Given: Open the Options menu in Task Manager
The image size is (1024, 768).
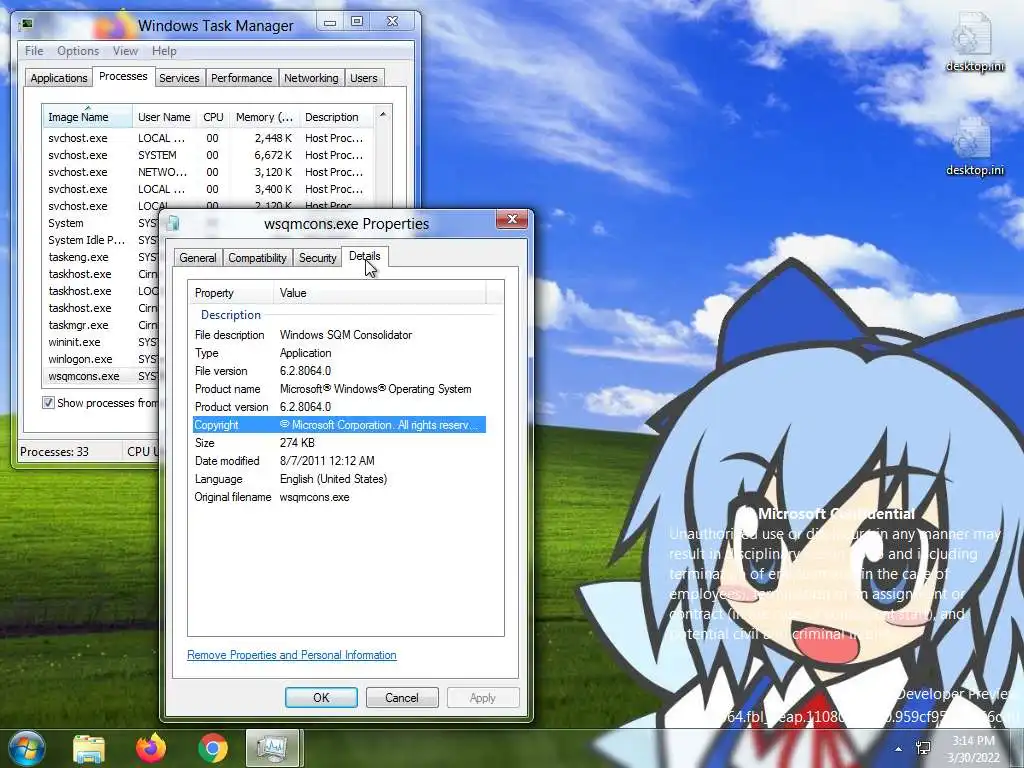Looking at the screenshot, I should point(78,51).
